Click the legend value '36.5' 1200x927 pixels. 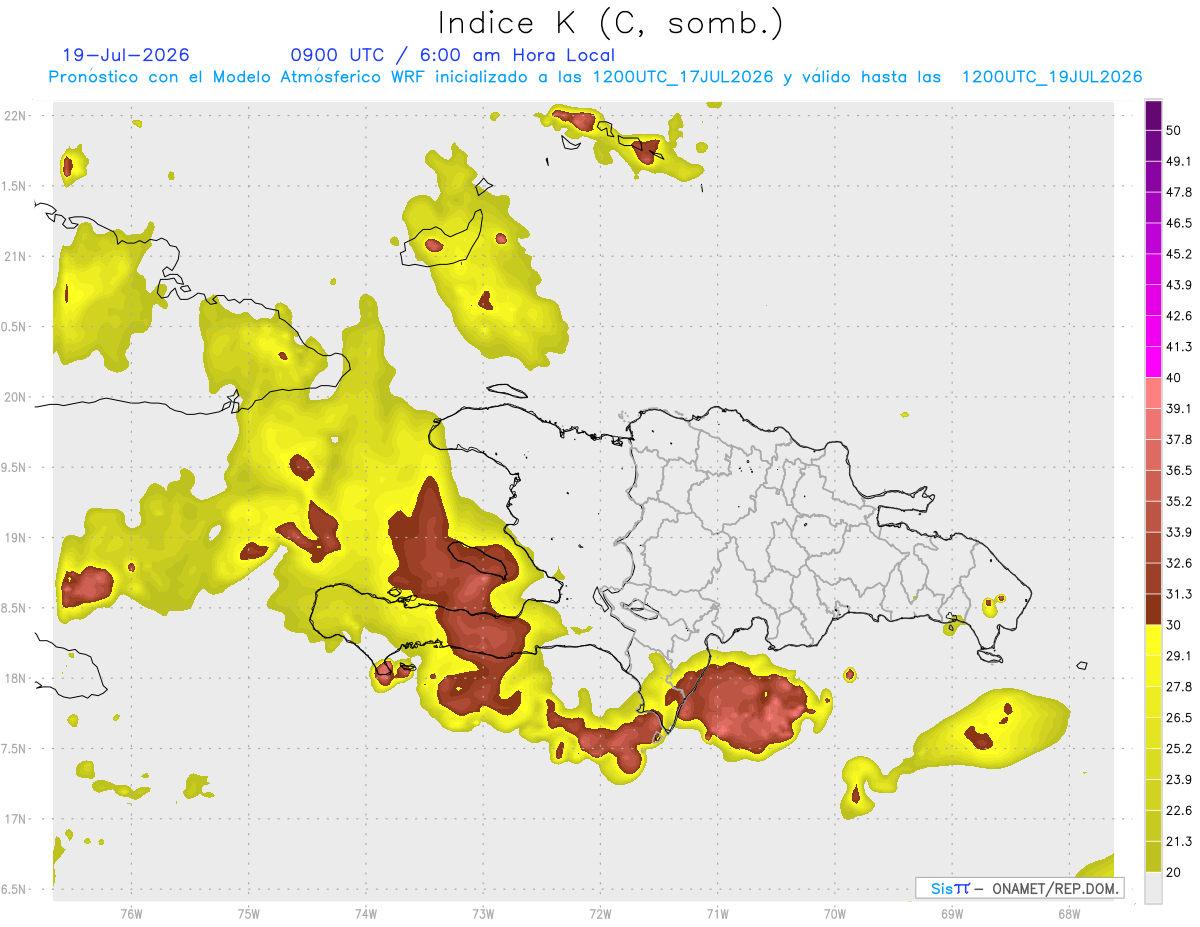(1178, 470)
